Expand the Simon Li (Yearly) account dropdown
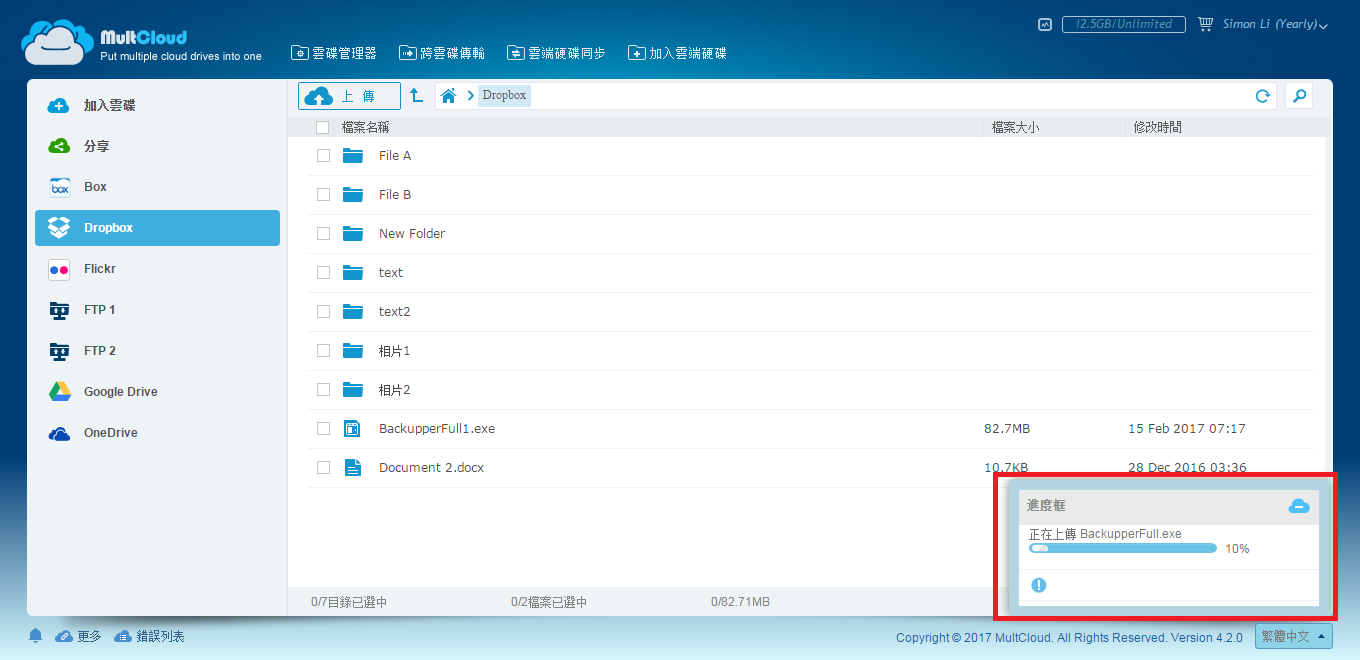Screen dimensions: 1360x660 [x=1275, y=24]
